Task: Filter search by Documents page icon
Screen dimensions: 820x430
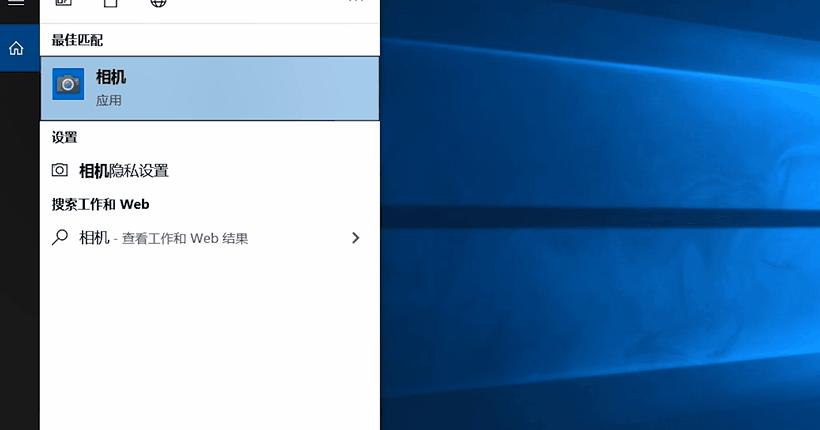Action: coord(110,3)
